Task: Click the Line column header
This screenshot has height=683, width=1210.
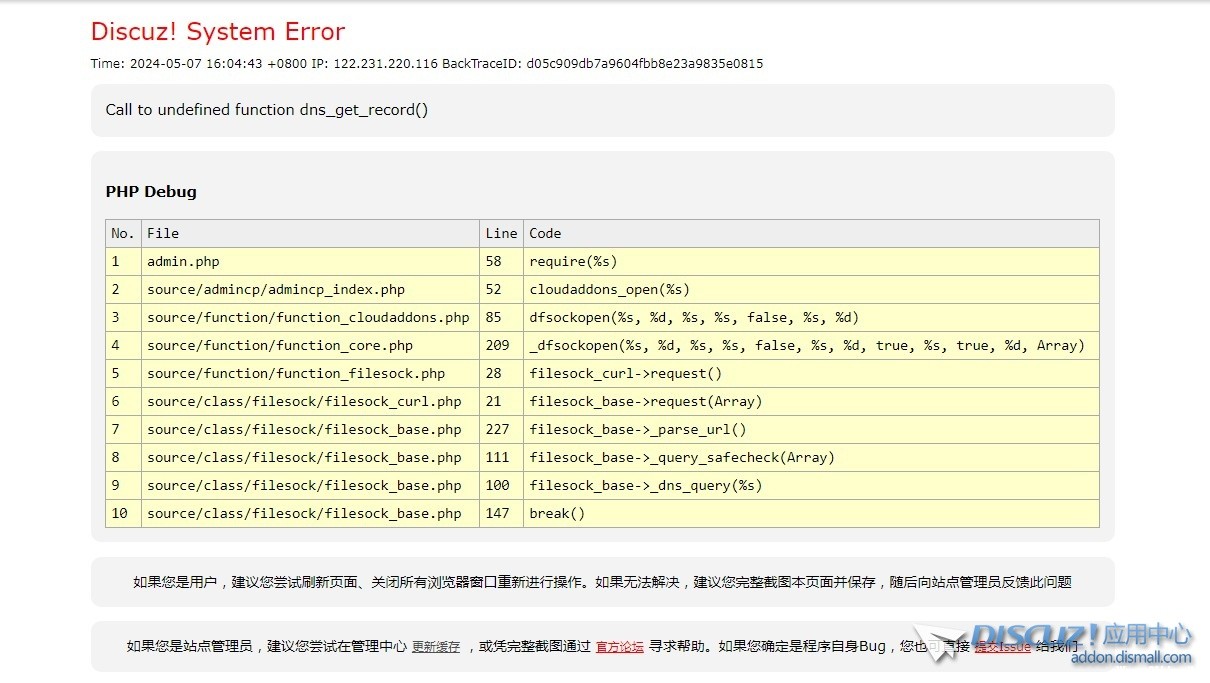Action: pyautogui.click(x=501, y=234)
